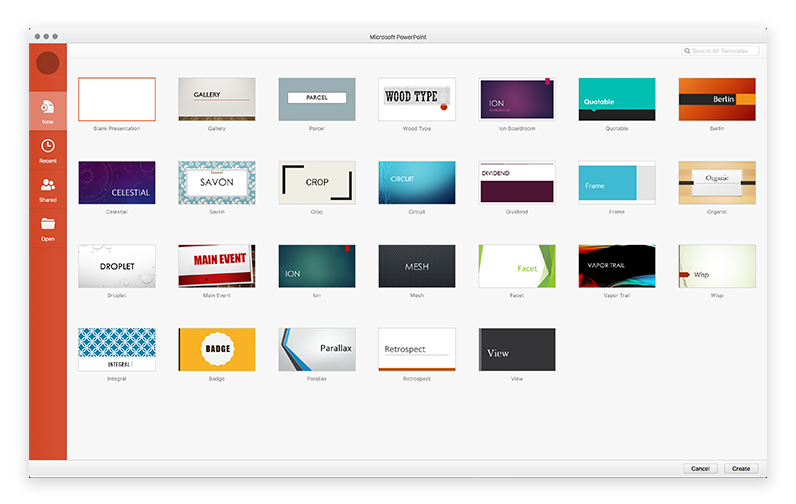Screen dimensions: 796x504
Task: Click inside Search All Templates field
Action: (x=722, y=50)
